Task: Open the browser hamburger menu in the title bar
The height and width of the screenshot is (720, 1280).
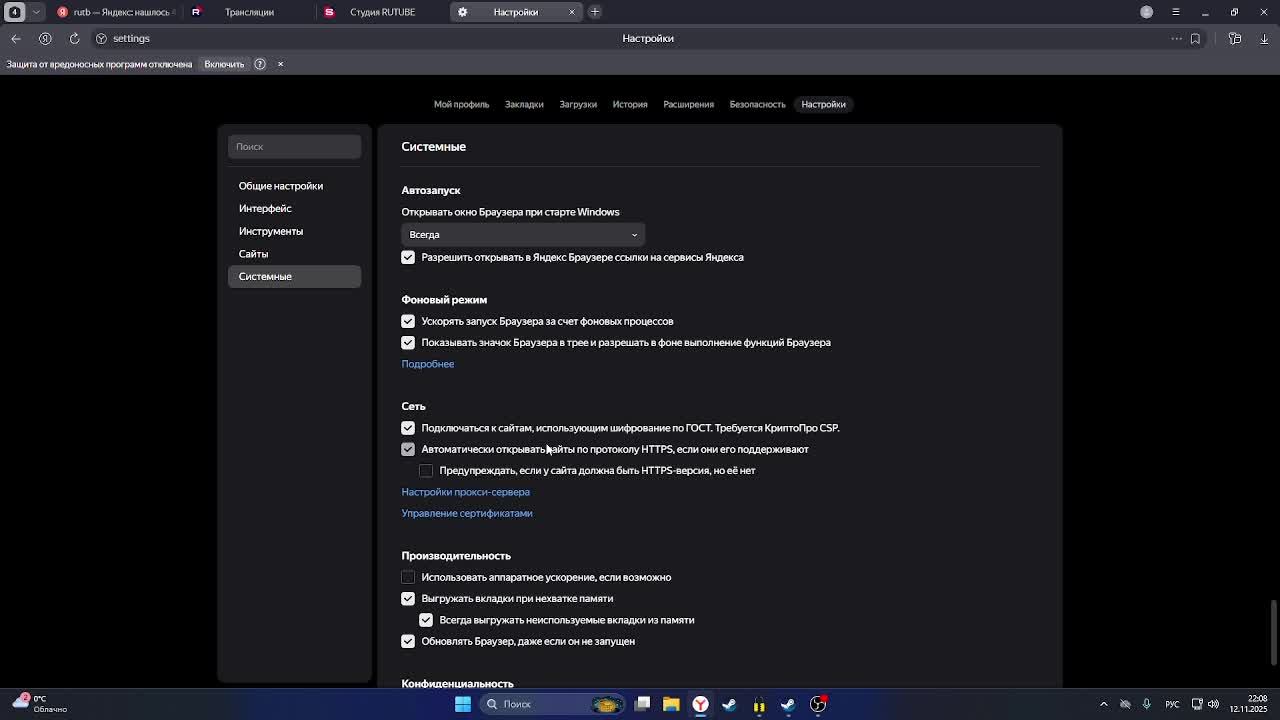Action: (1176, 12)
